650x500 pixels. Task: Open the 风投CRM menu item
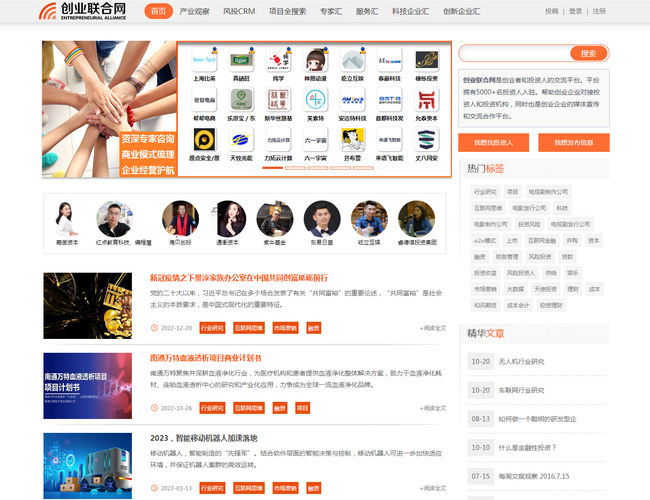point(238,11)
